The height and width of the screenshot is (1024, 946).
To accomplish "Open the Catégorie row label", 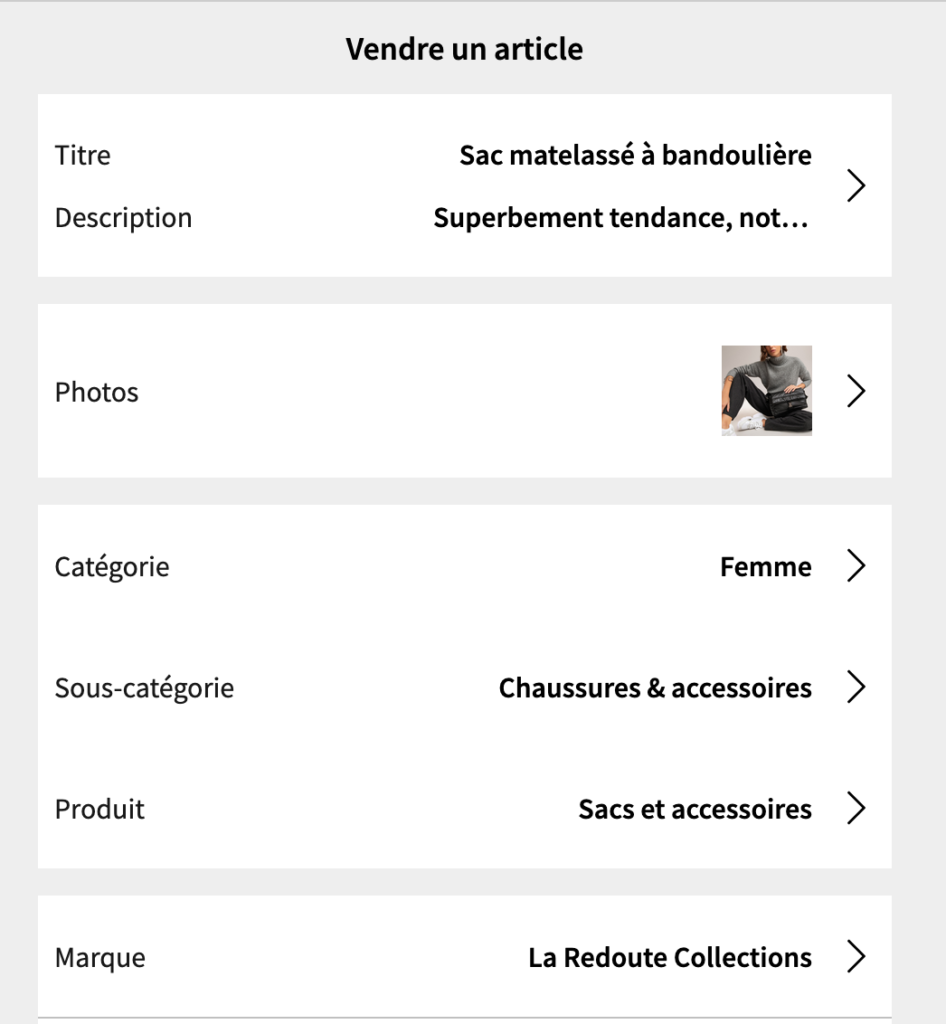I will coord(112,567).
